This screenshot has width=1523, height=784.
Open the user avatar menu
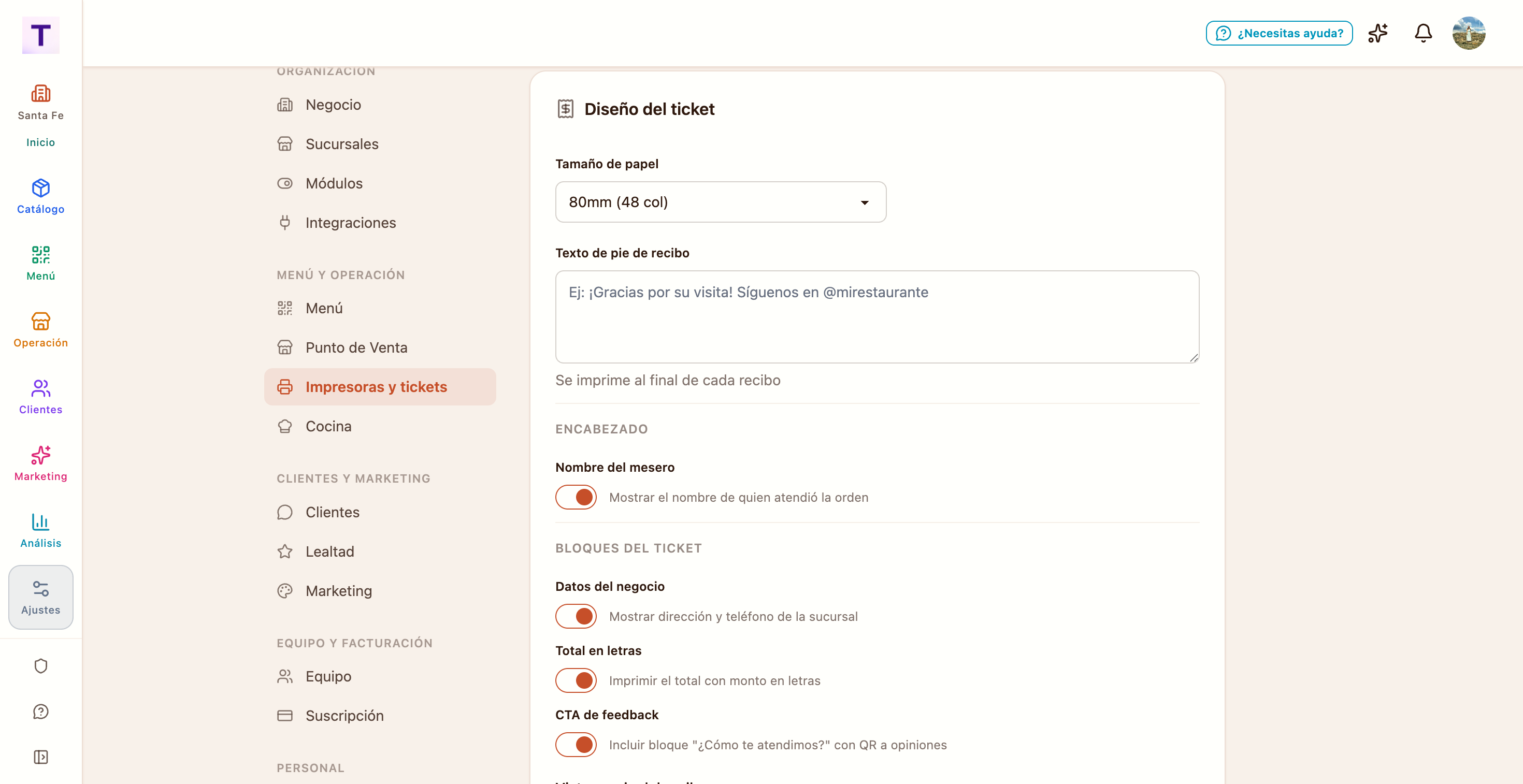1469,33
